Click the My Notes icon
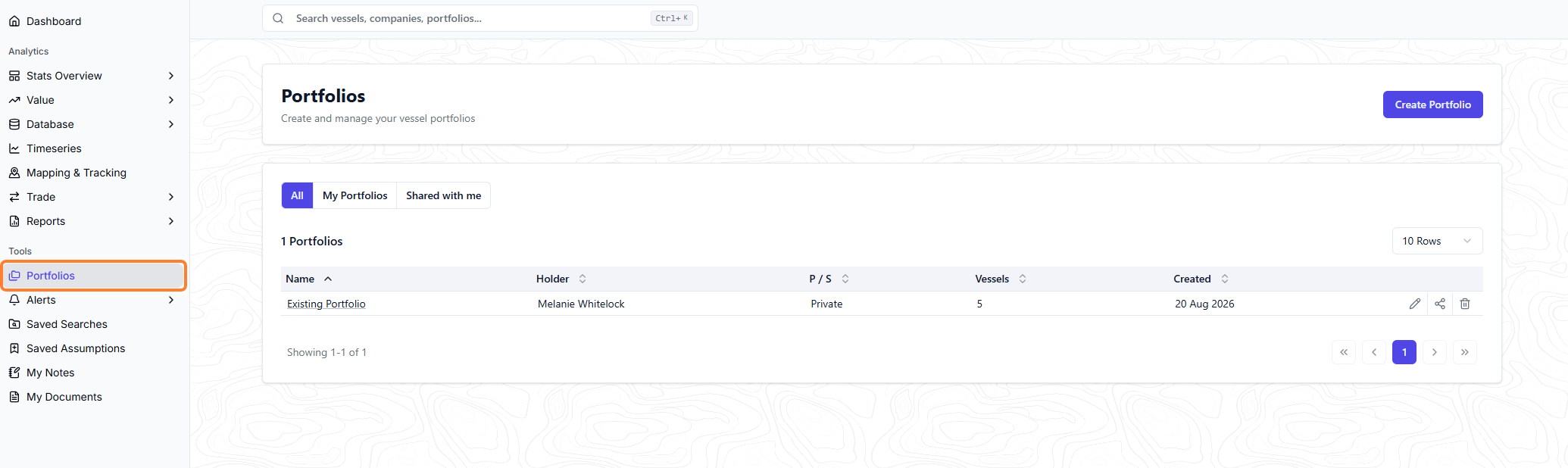 pos(14,373)
